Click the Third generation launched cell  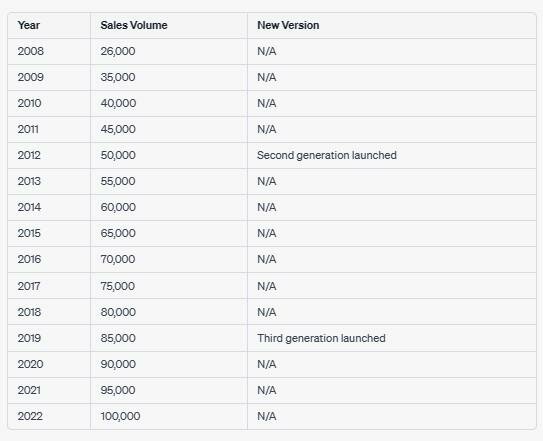coord(392,338)
